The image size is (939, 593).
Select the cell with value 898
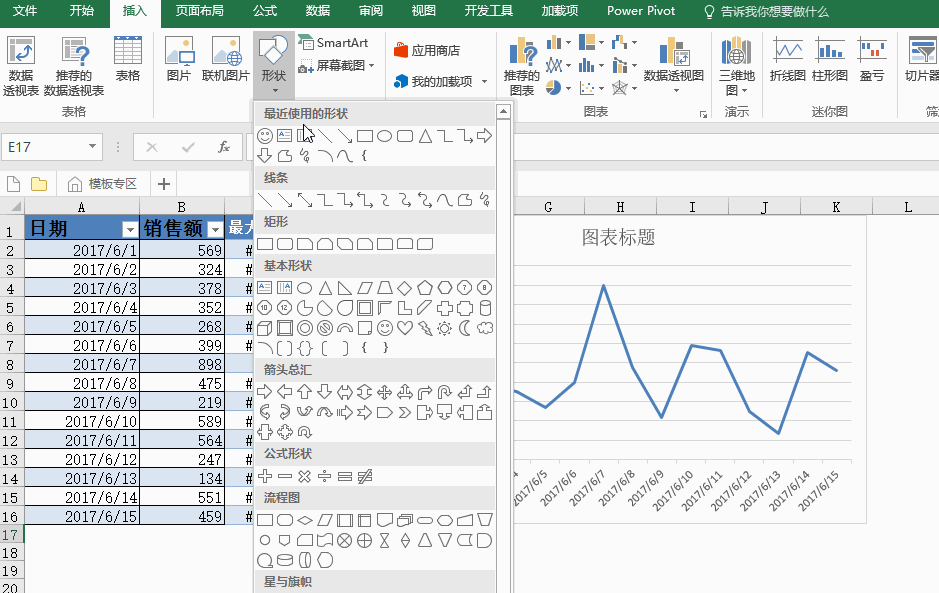click(182, 364)
